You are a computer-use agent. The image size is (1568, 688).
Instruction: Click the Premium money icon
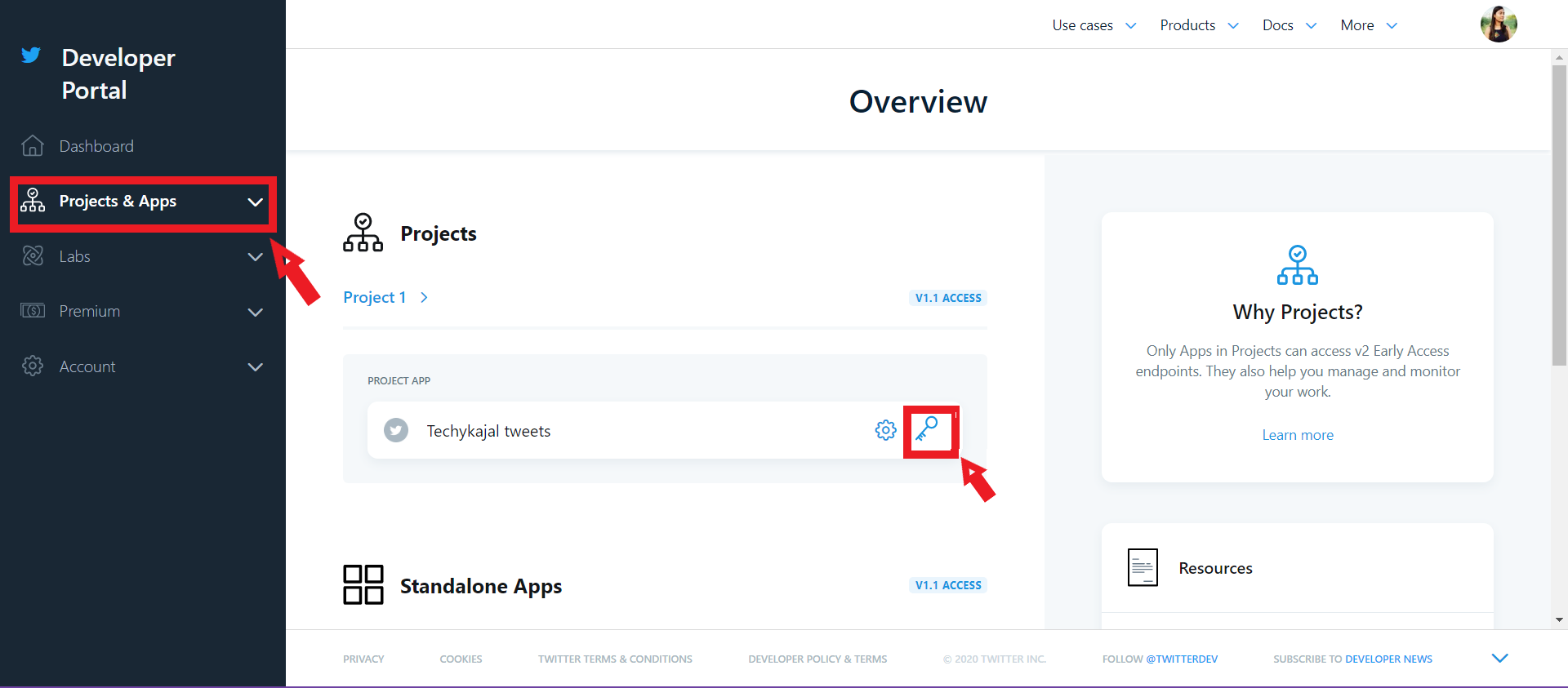pyautogui.click(x=33, y=311)
